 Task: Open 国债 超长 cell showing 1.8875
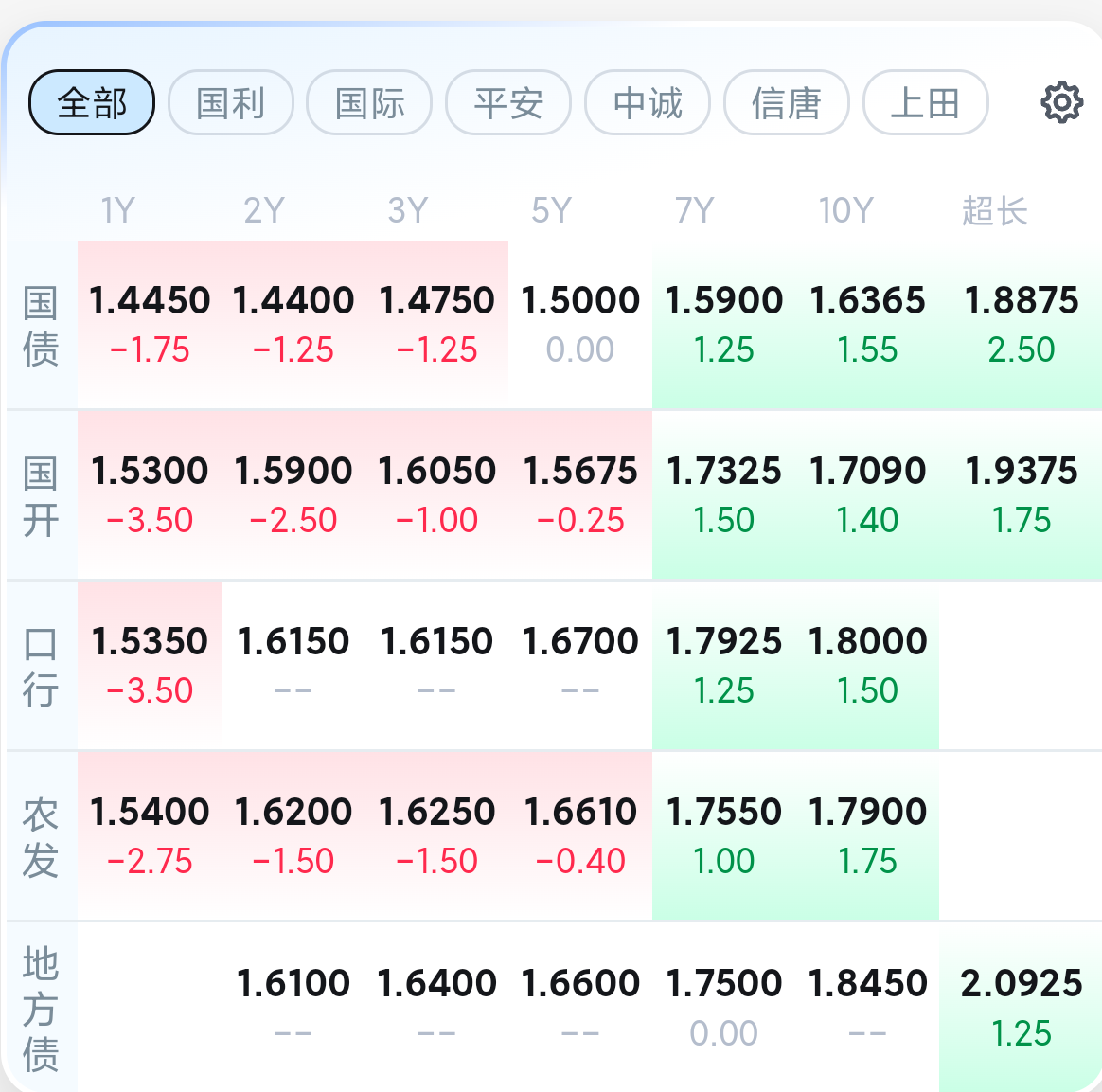coord(1021,324)
